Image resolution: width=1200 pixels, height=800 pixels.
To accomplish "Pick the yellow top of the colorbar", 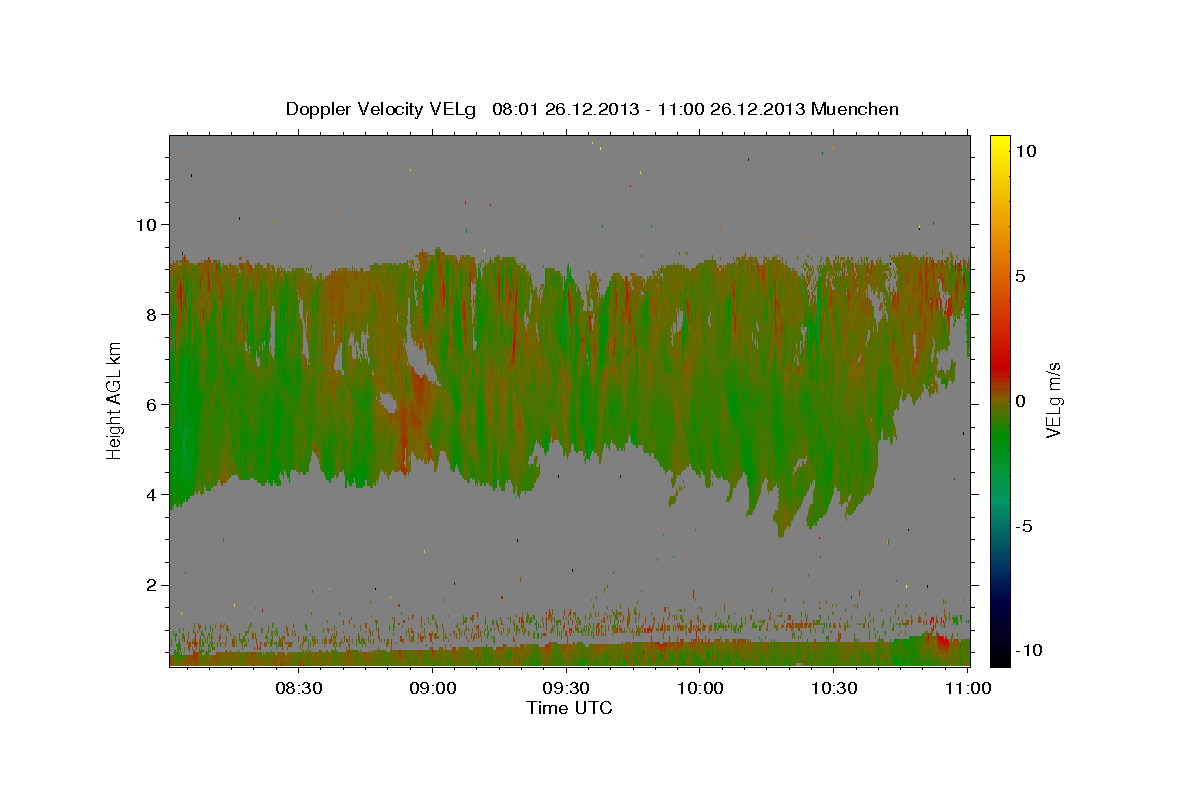I will (1000, 143).
